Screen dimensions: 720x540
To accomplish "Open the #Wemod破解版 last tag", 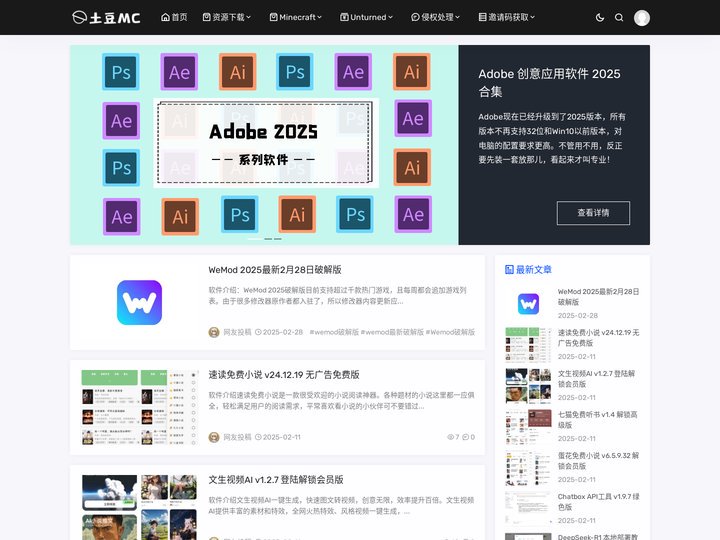I will click(x=450, y=332).
